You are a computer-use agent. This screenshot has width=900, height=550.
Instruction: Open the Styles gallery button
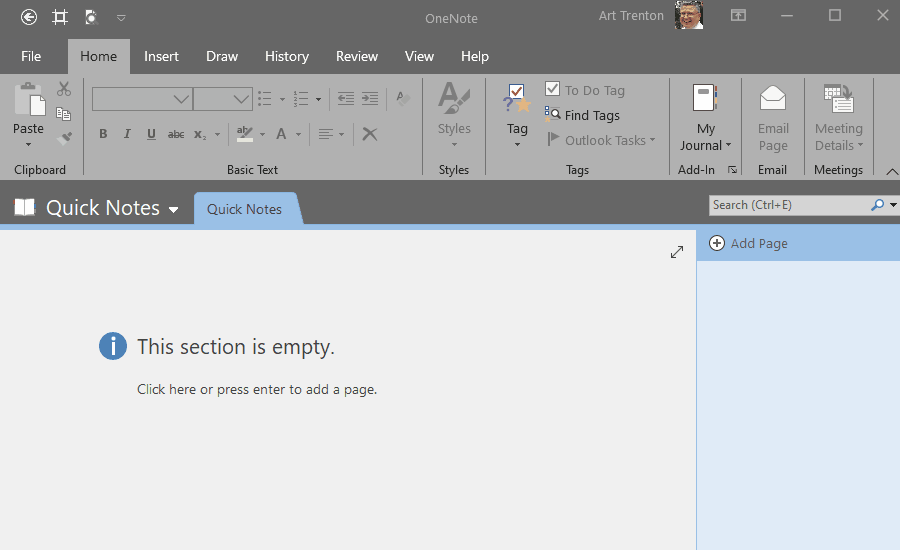click(x=454, y=115)
